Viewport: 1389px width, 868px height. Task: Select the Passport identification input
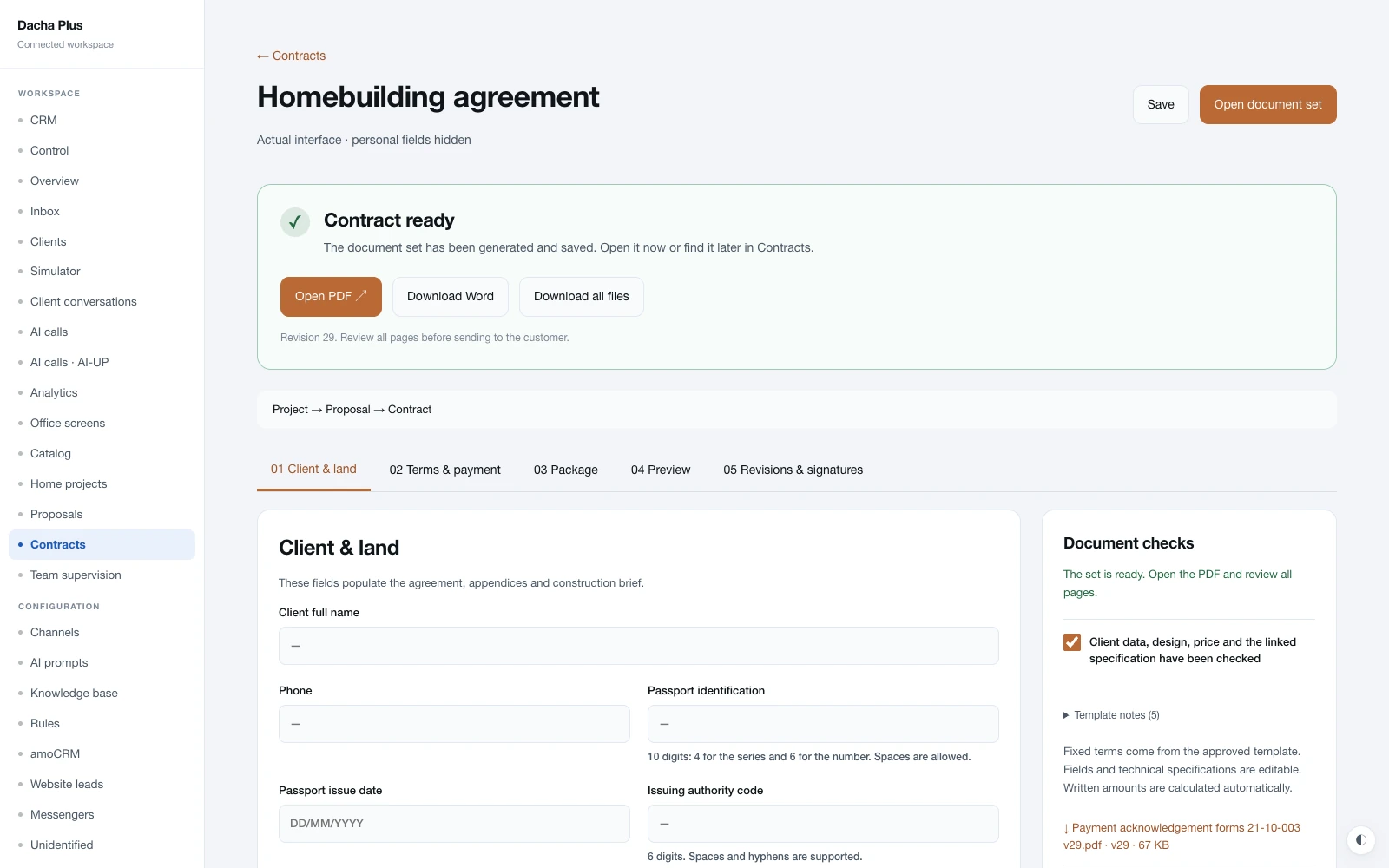pos(823,724)
